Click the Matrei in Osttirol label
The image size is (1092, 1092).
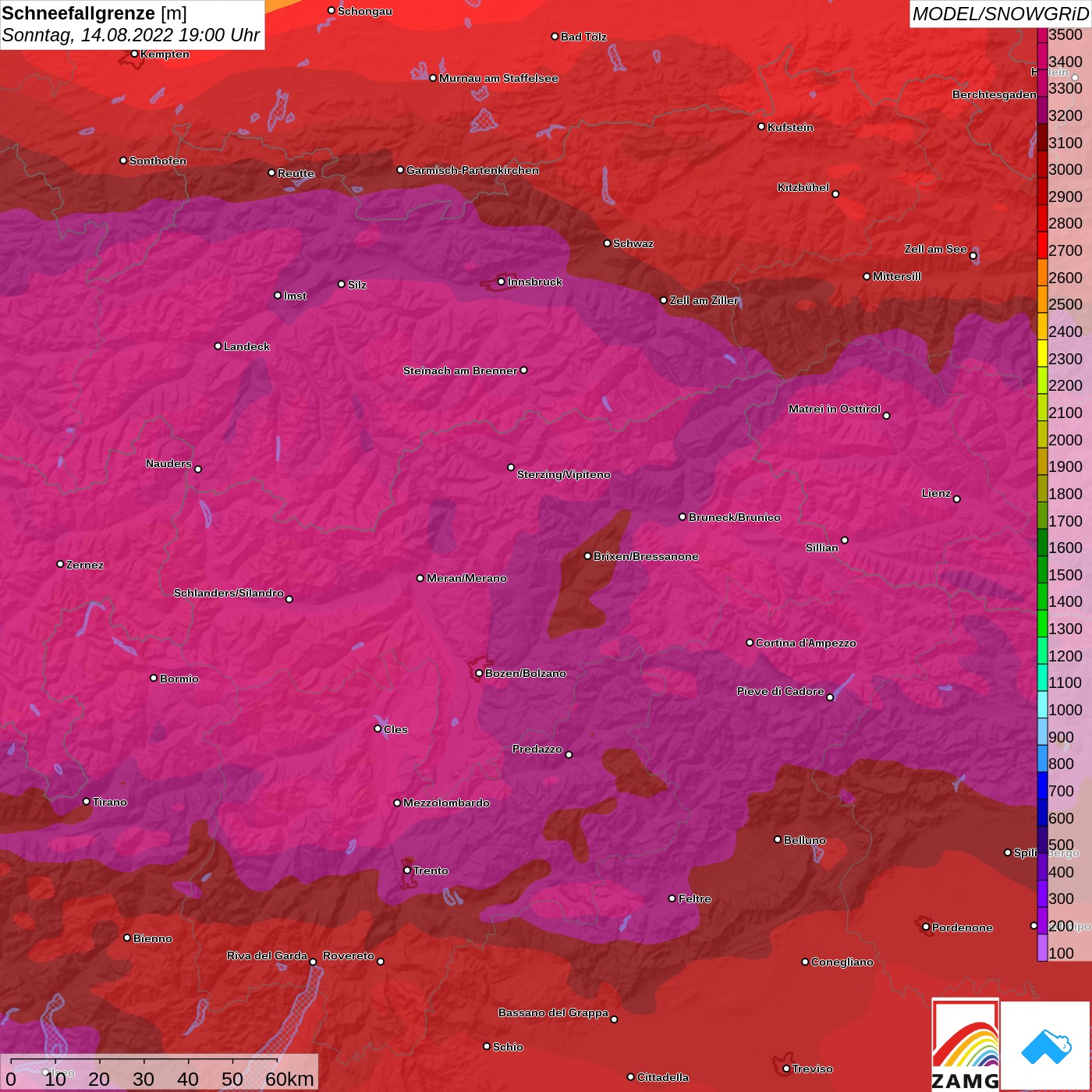click(x=835, y=409)
